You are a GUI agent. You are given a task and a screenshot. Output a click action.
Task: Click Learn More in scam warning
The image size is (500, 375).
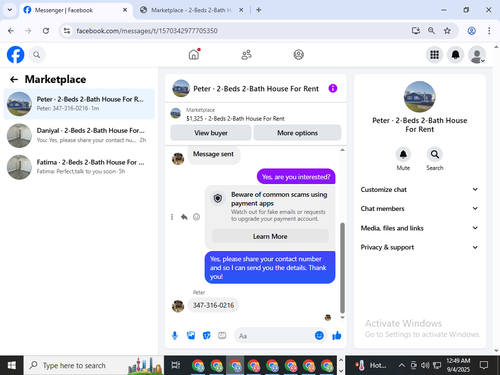(x=270, y=236)
